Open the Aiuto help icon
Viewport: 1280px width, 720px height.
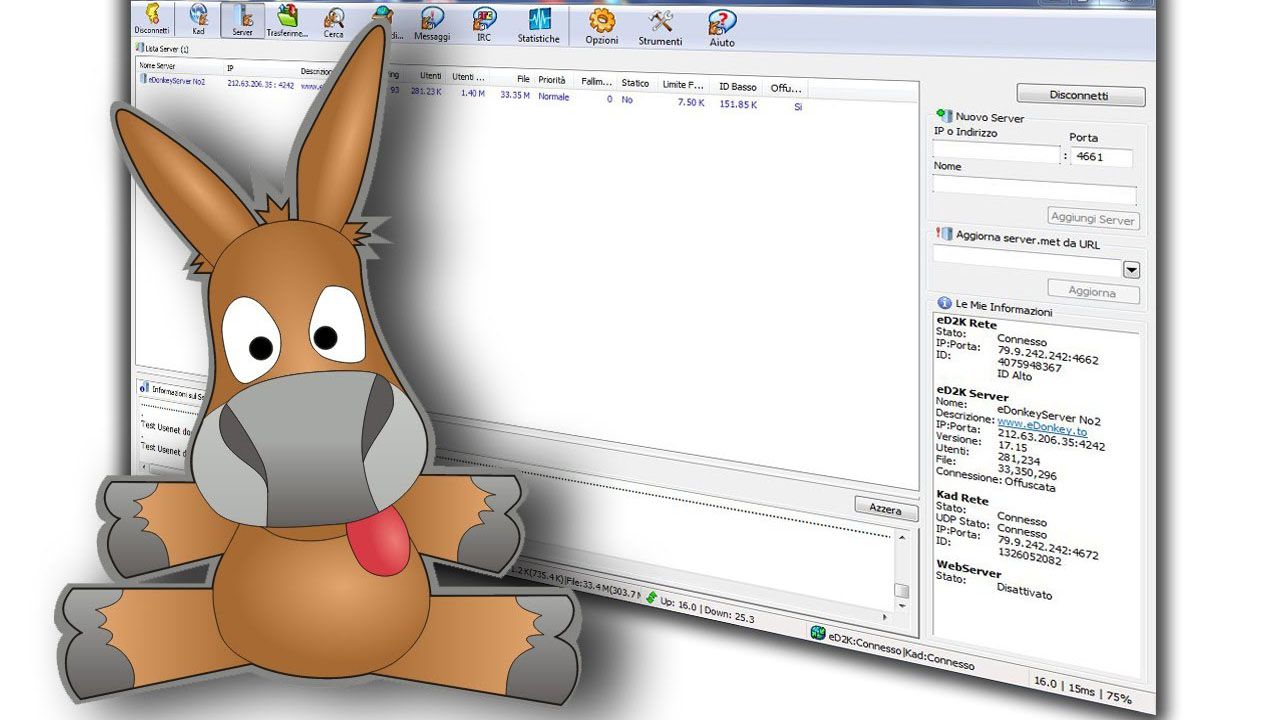[x=722, y=23]
